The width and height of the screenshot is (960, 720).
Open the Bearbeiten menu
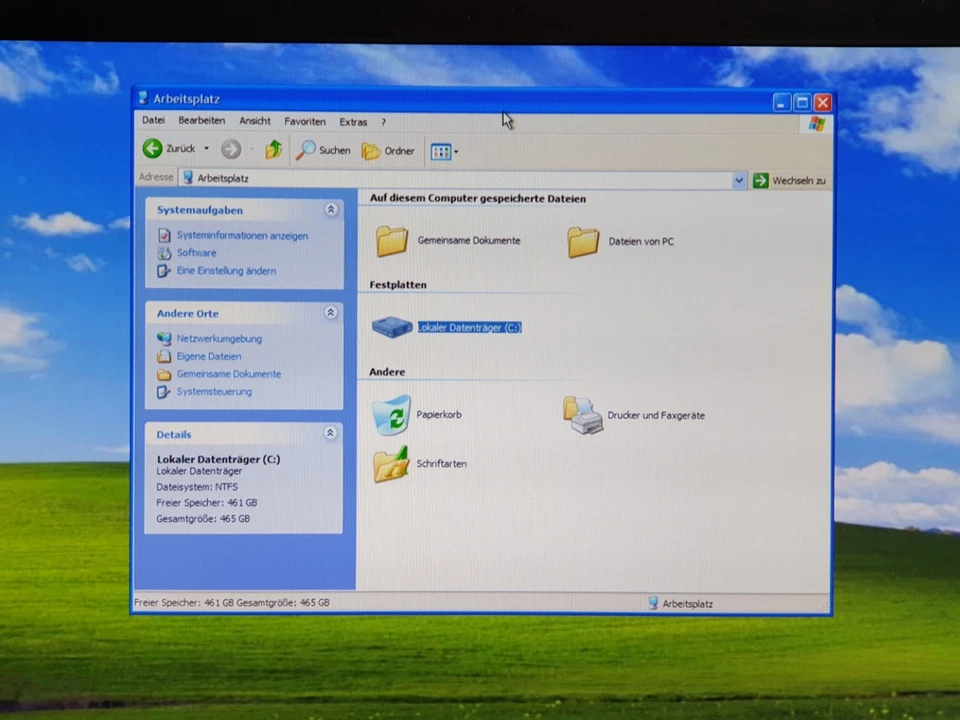tap(201, 121)
